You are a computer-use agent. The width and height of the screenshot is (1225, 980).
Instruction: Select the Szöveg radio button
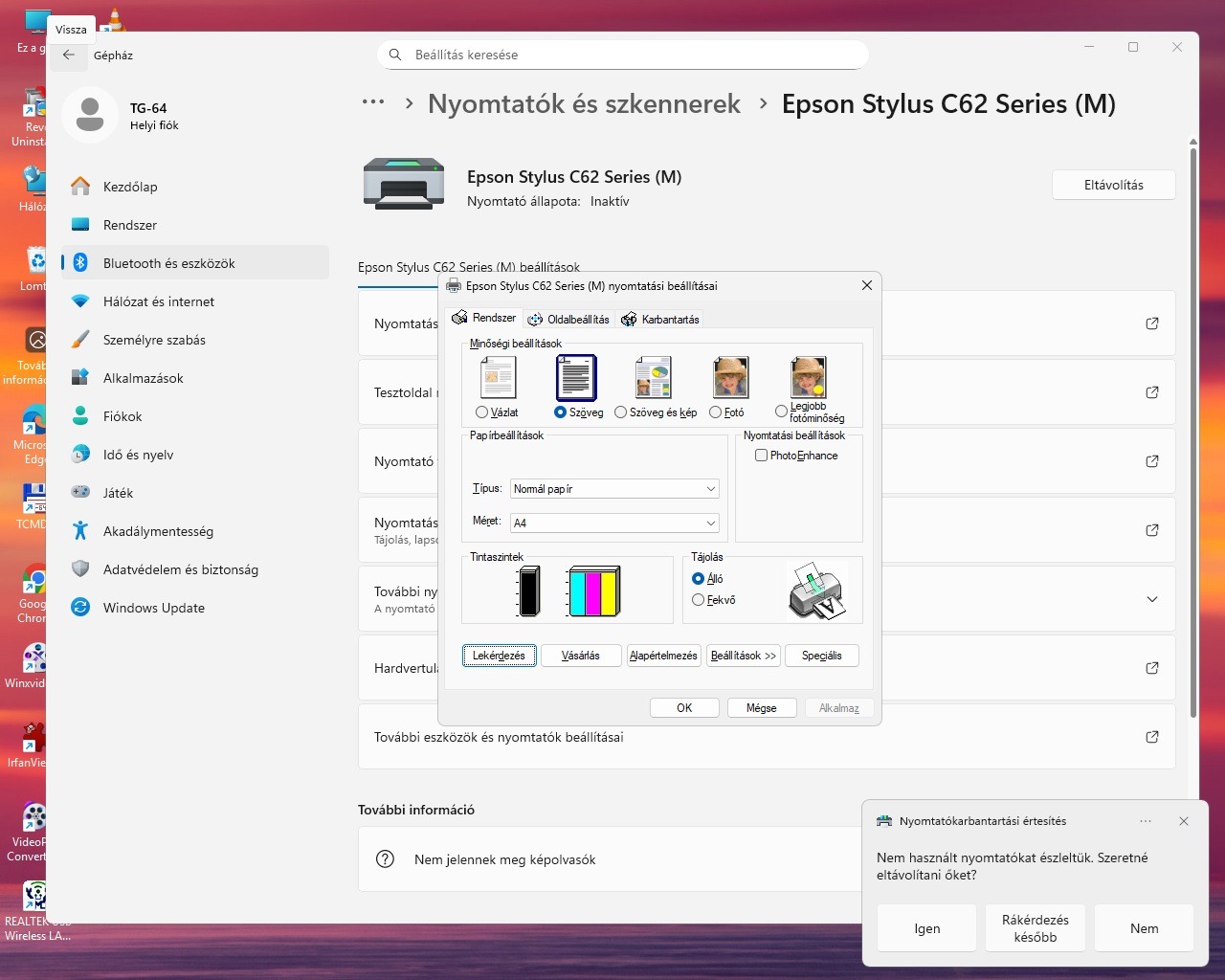click(560, 412)
